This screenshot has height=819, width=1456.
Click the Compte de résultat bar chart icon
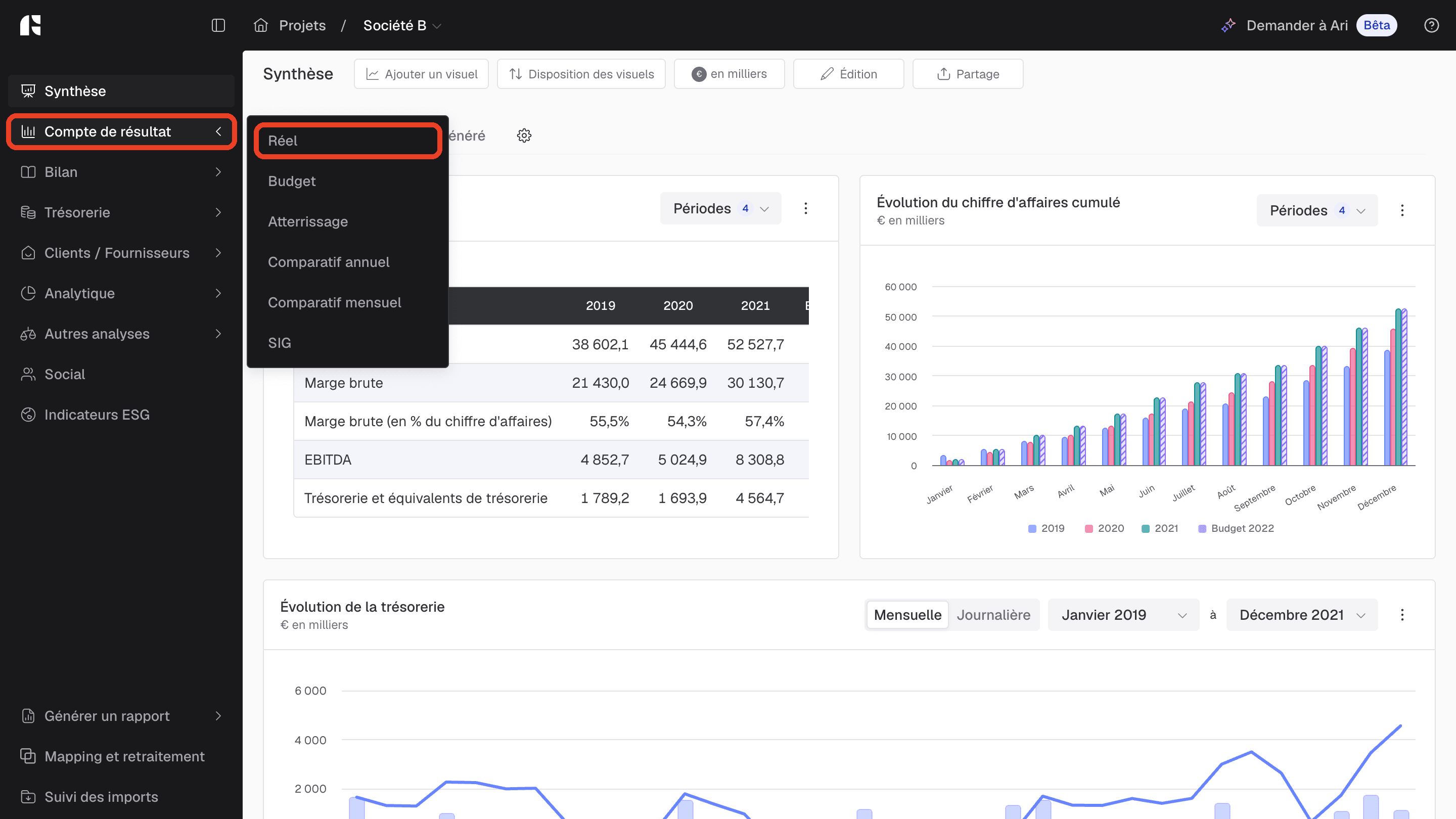click(x=28, y=131)
